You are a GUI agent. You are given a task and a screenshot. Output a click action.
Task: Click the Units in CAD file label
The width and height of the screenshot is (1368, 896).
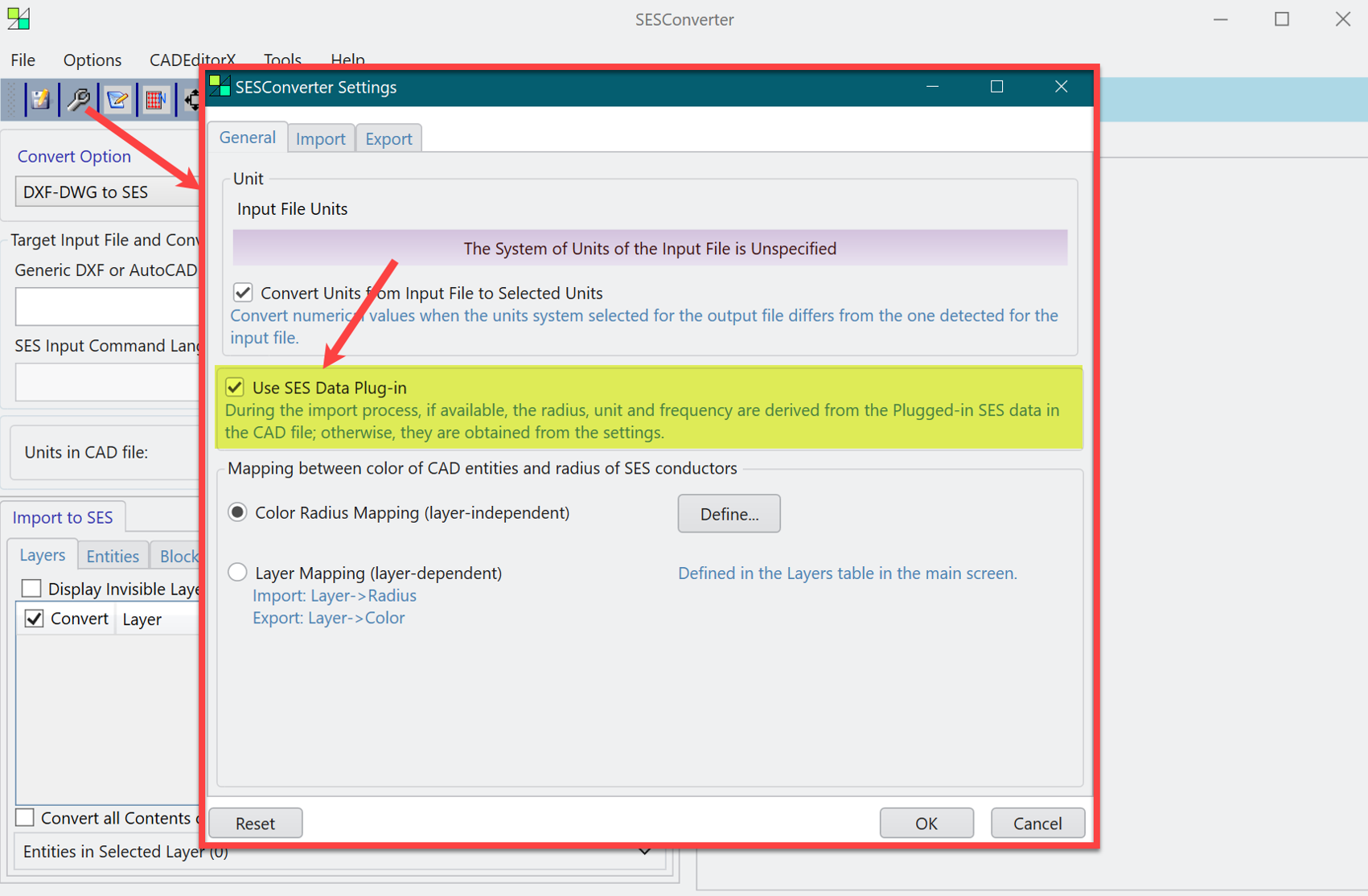tap(86, 452)
